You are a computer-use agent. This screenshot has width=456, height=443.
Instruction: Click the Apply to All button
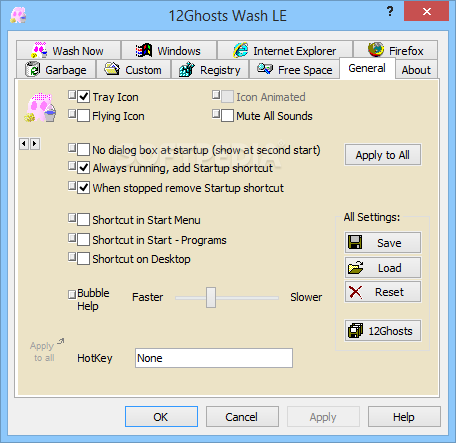pyautogui.click(x=383, y=155)
